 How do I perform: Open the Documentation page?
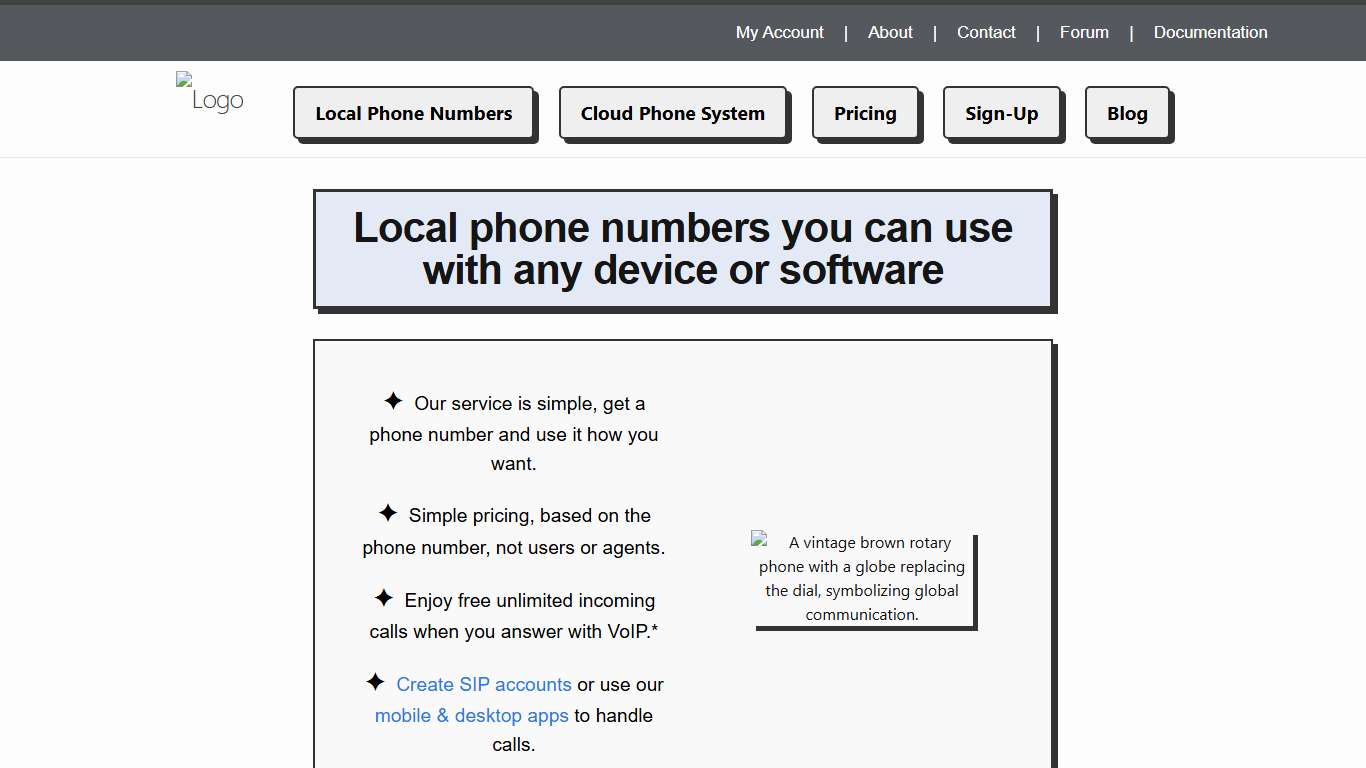point(1210,32)
